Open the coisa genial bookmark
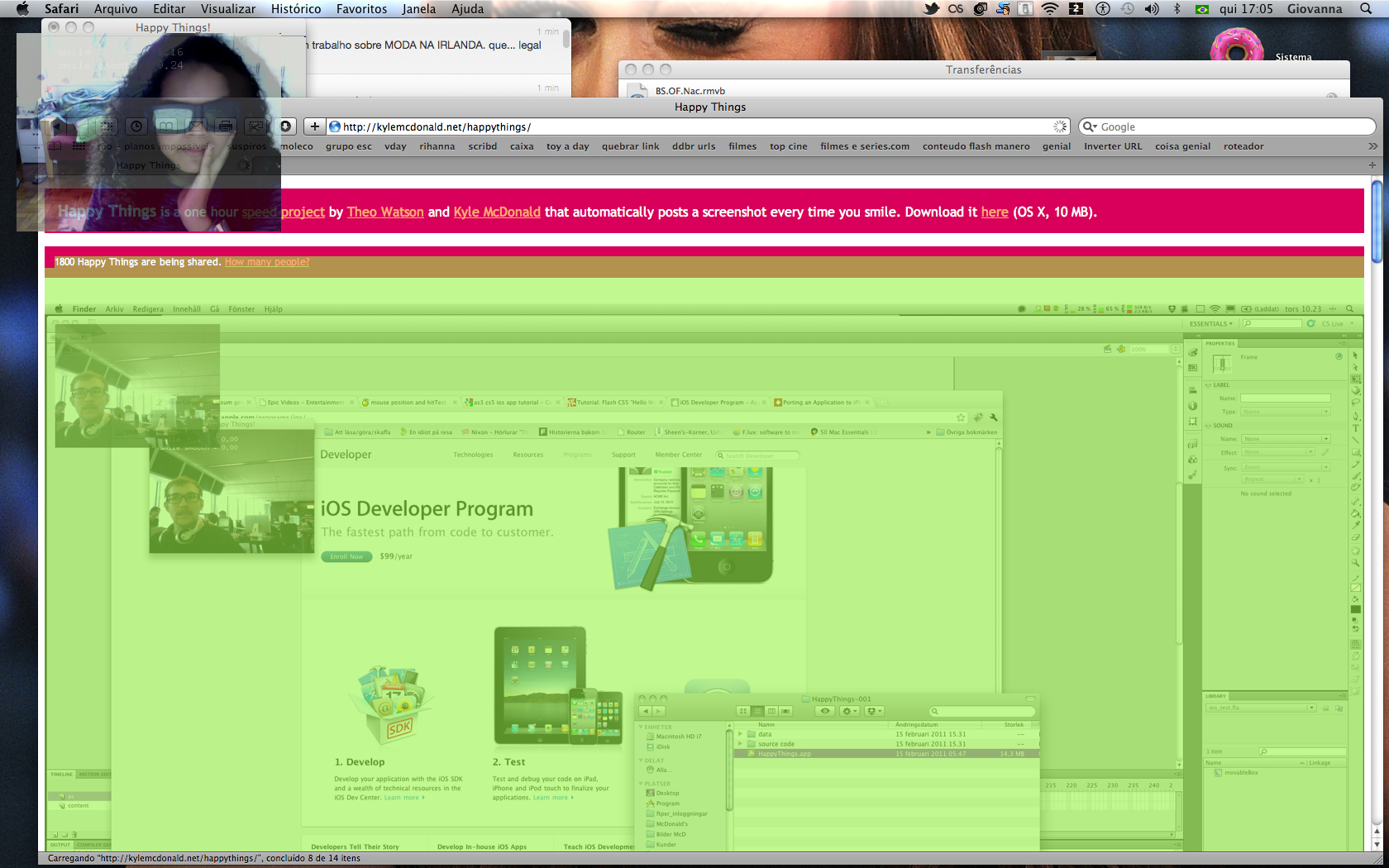 pyautogui.click(x=1183, y=146)
